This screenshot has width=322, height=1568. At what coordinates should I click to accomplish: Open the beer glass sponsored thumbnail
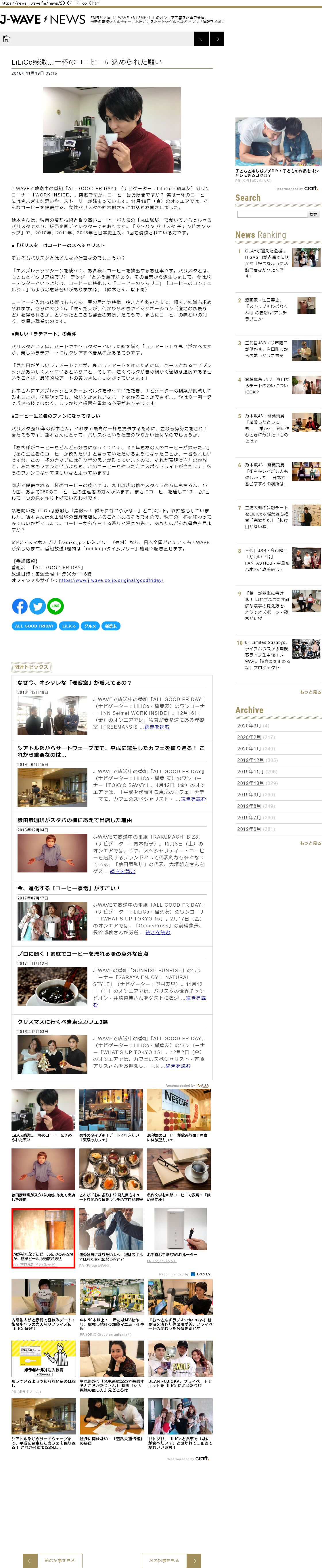(x=43, y=1230)
